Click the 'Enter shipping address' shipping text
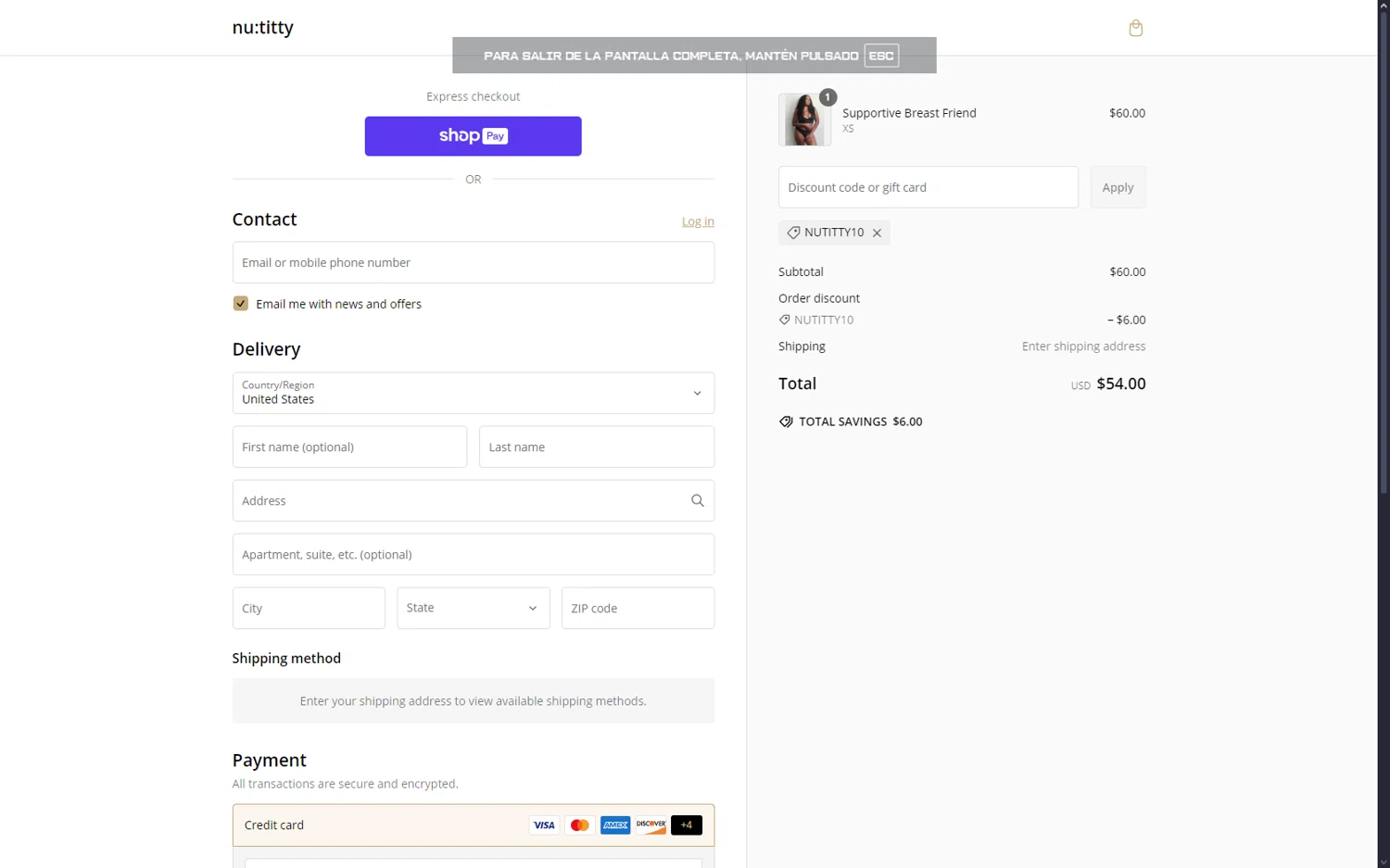 click(x=1083, y=346)
